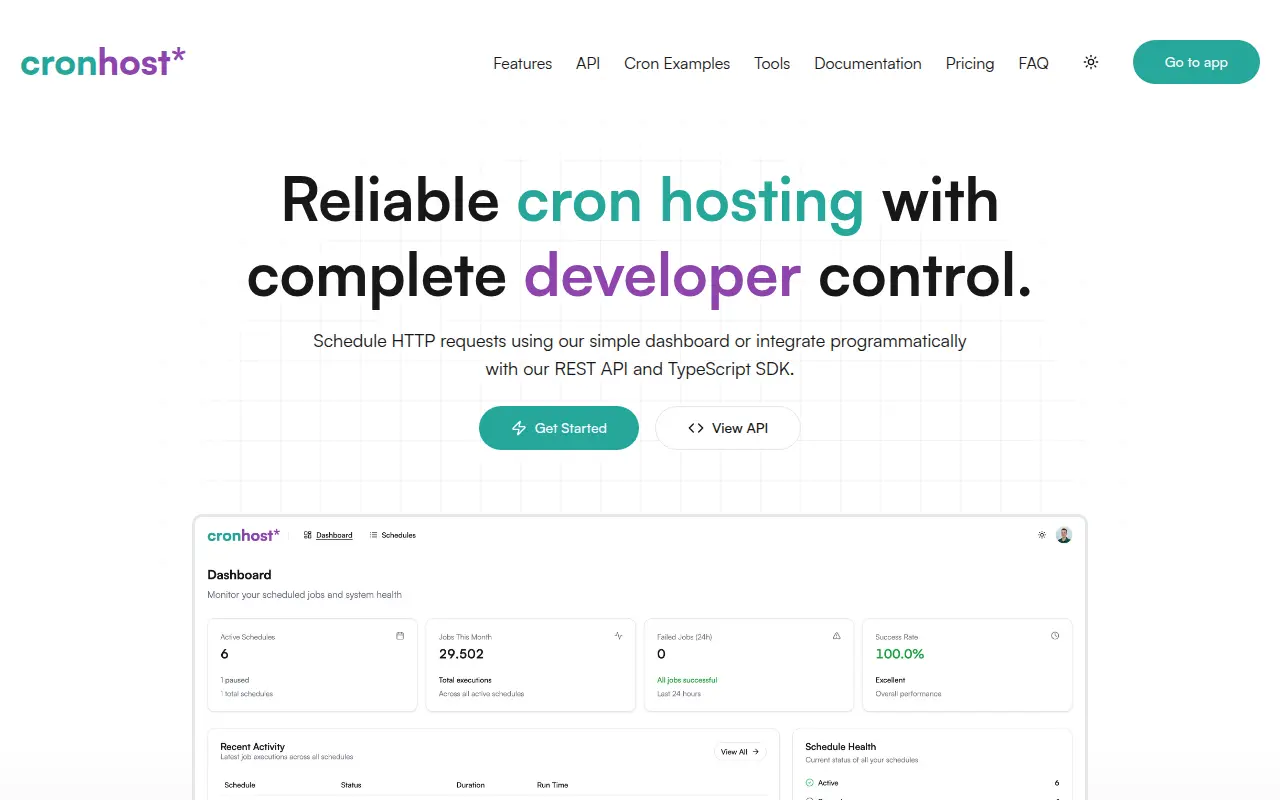Open the user avatar in dashboard preview
The height and width of the screenshot is (800, 1280).
point(1064,535)
